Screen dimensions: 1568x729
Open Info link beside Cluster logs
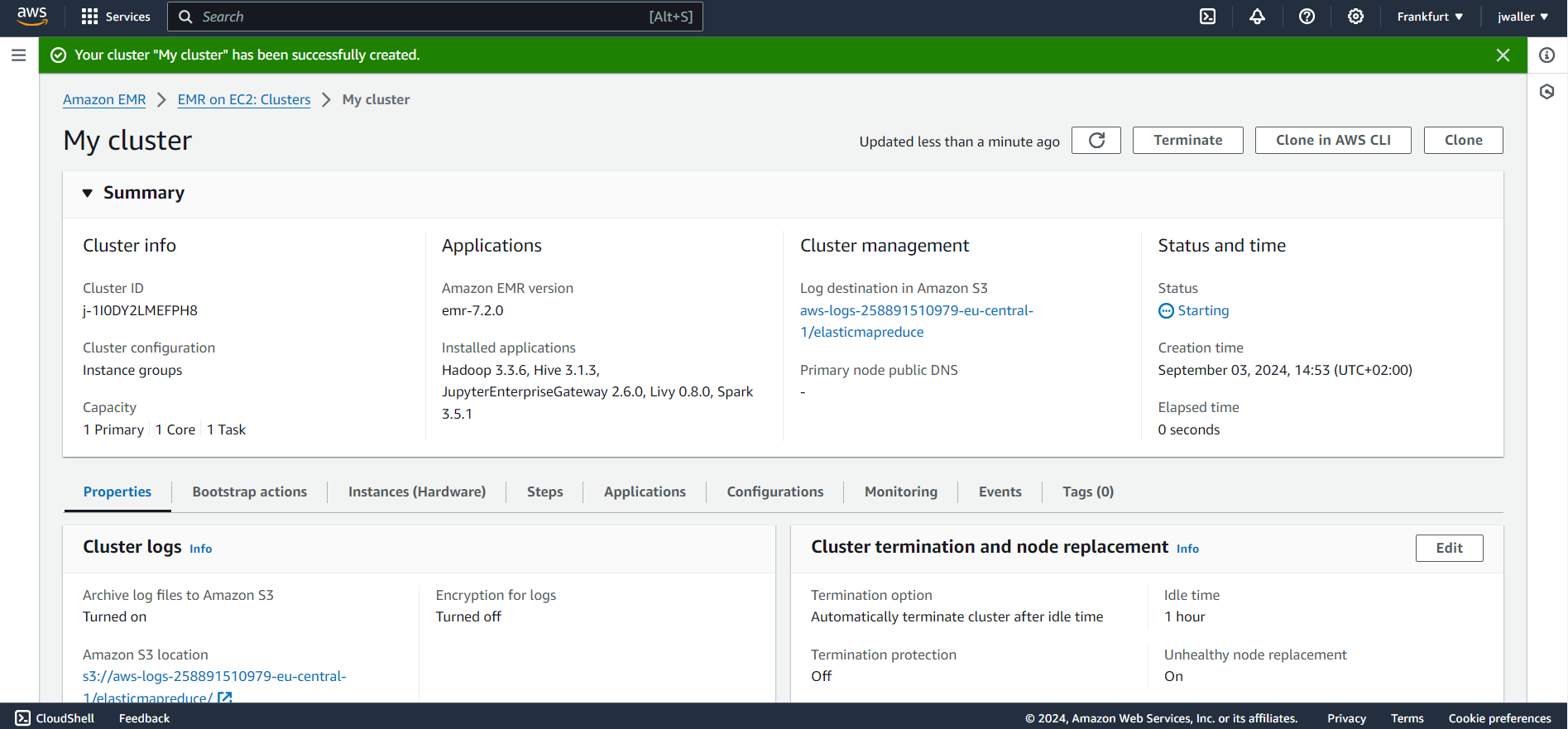(x=201, y=549)
